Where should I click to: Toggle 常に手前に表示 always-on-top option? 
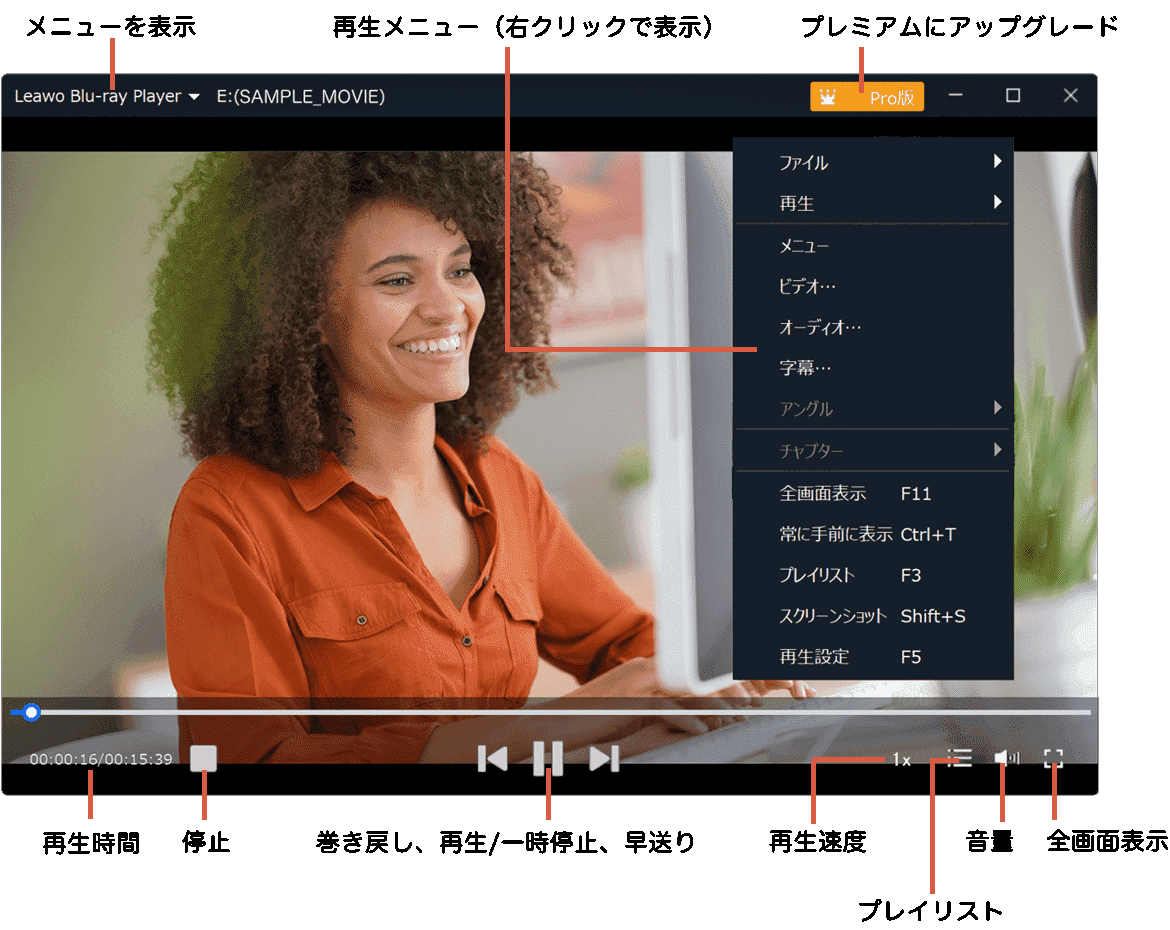tap(835, 535)
